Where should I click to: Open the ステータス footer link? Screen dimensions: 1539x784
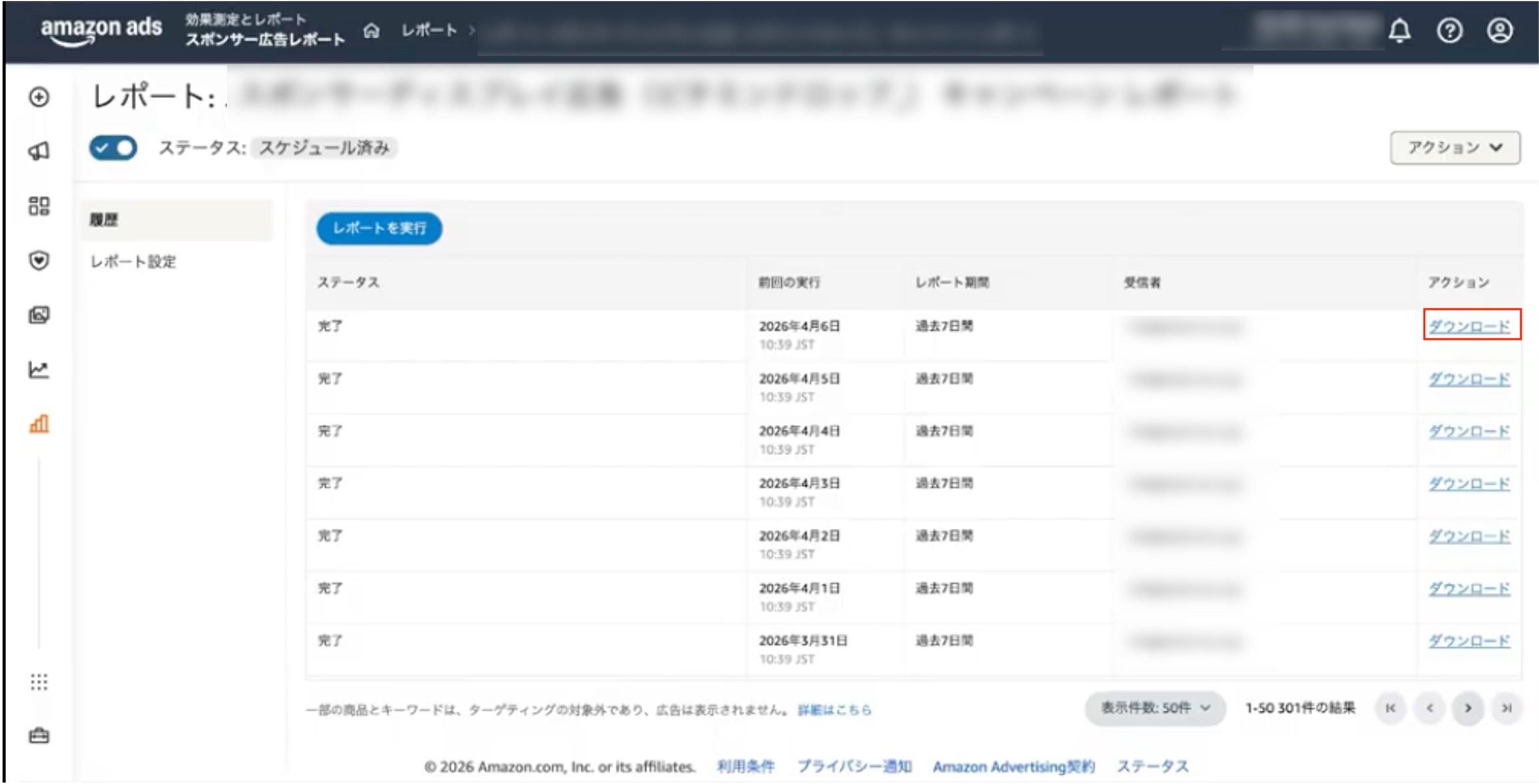coord(1153,767)
